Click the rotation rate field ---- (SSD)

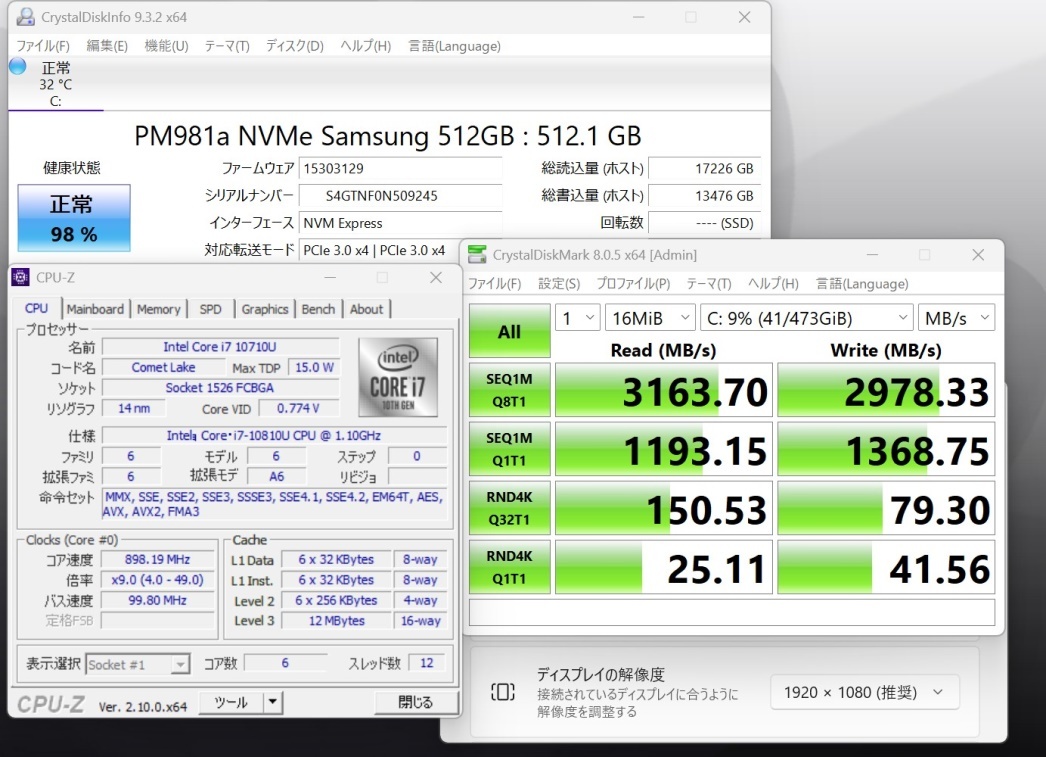pos(704,223)
